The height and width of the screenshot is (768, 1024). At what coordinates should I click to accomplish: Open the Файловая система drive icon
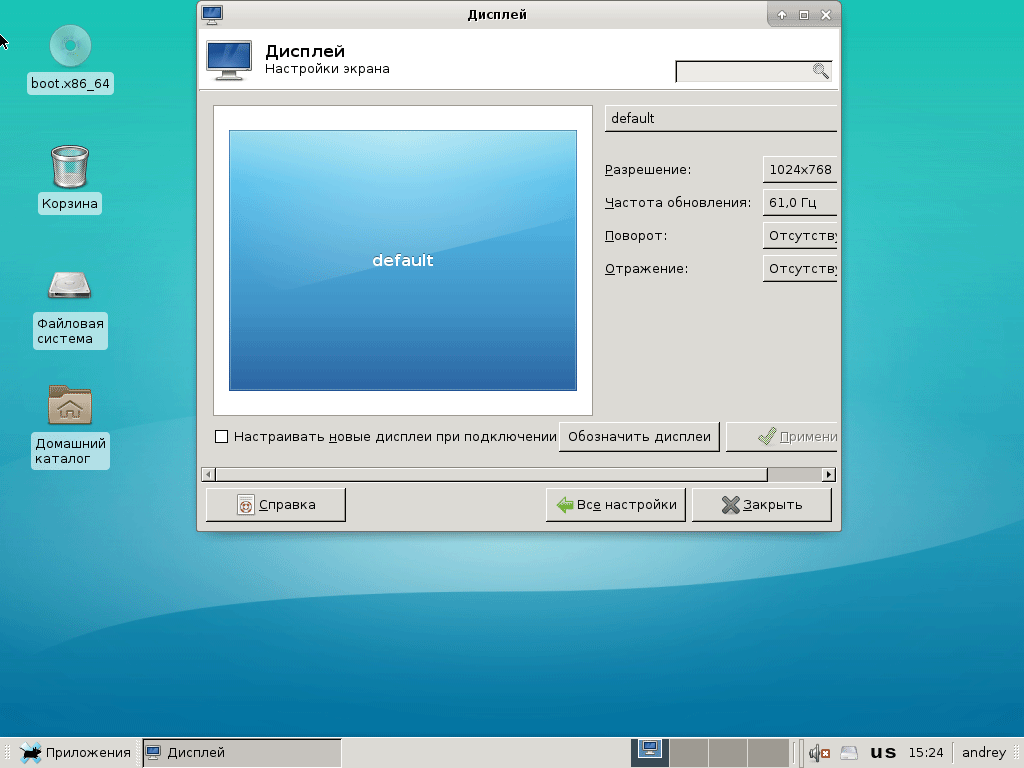pos(70,285)
